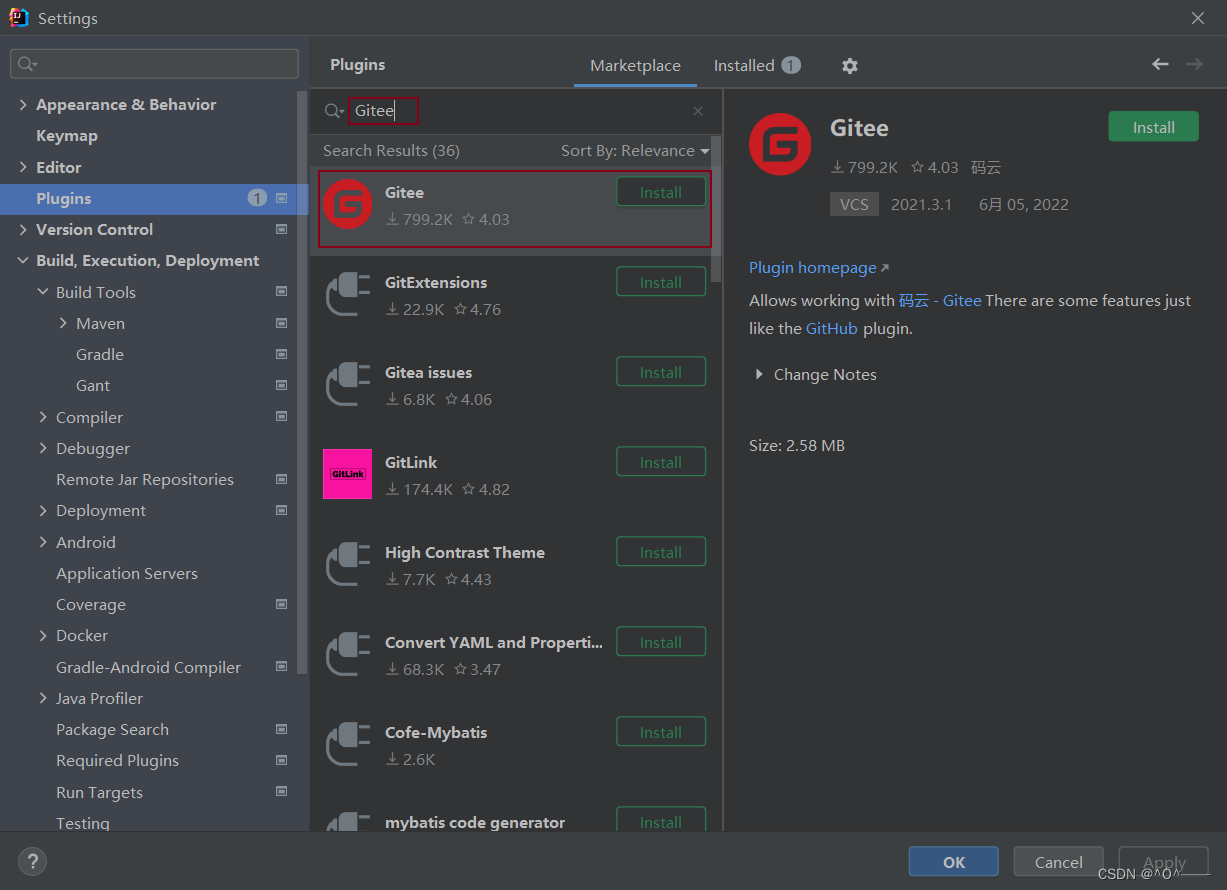The image size is (1227, 890).
Task: Click the large Gitee logo in details pane
Action: (x=780, y=145)
